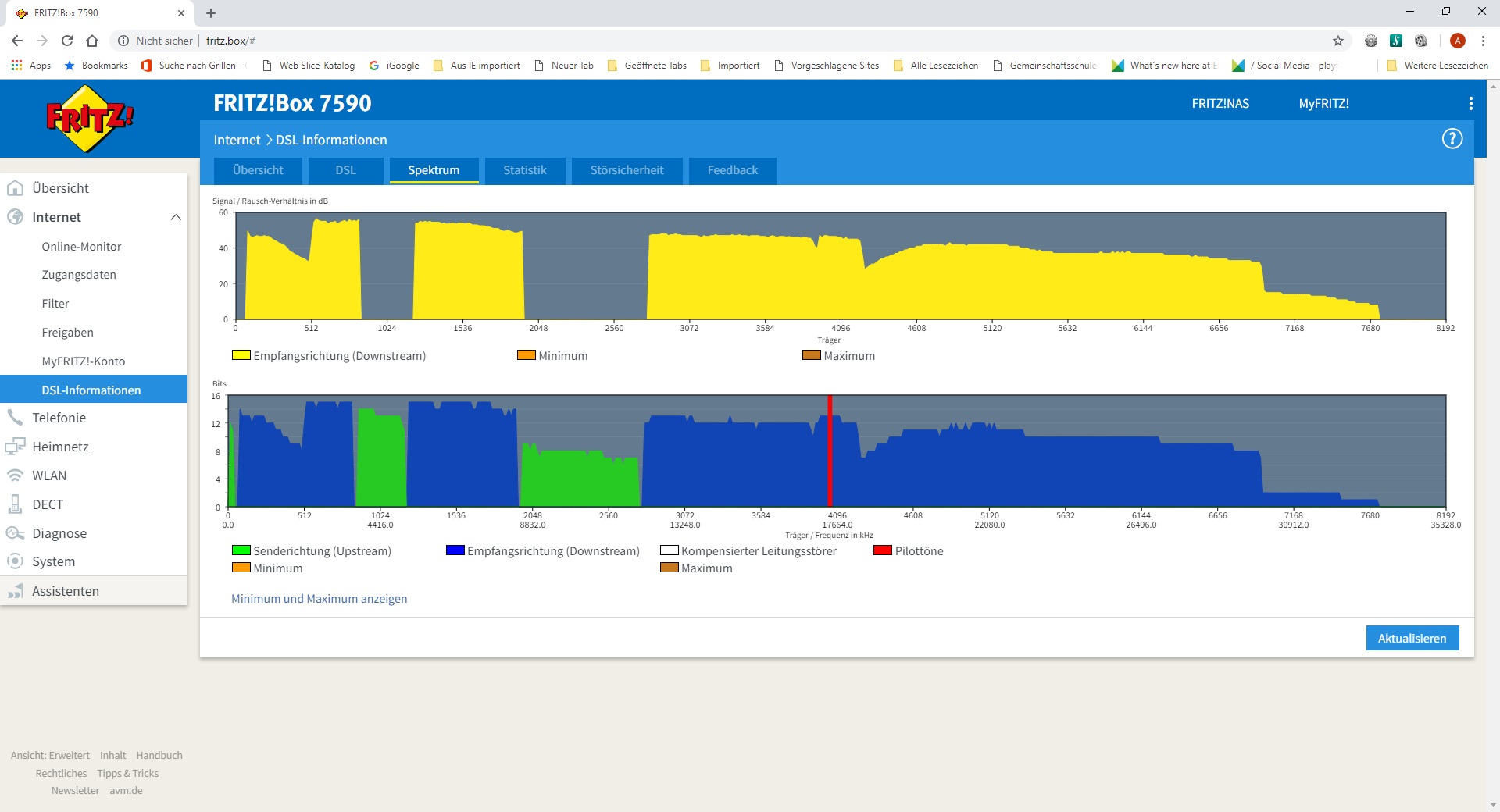Click the profile avatar icon in Chrome
Image resolution: width=1500 pixels, height=812 pixels.
[1458, 41]
